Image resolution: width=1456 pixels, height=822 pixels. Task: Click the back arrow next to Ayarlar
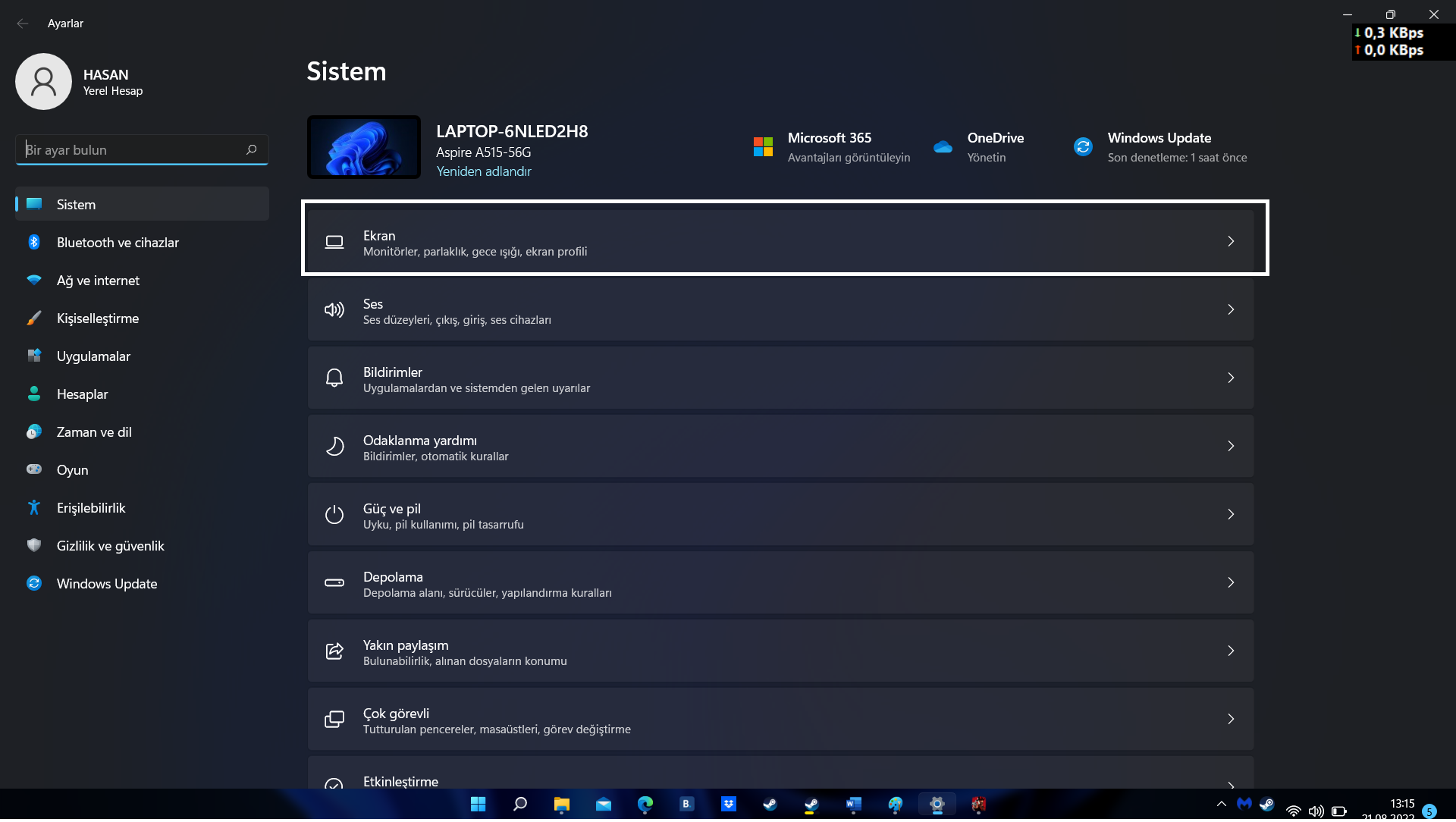click(x=23, y=24)
